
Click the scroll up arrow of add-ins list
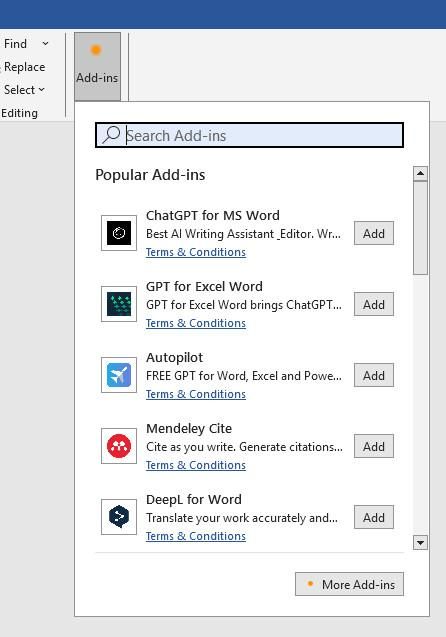click(x=420, y=173)
